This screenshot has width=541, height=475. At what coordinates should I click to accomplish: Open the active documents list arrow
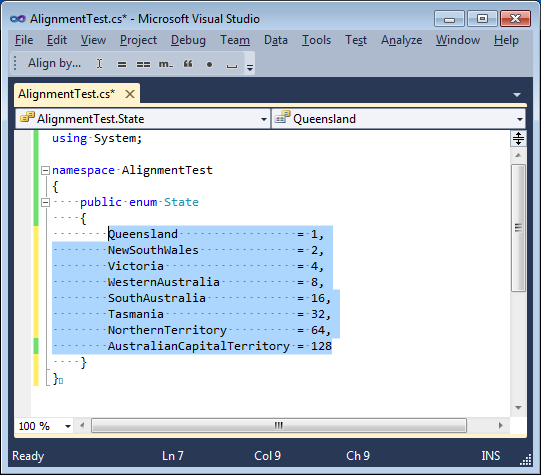tap(517, 95)
